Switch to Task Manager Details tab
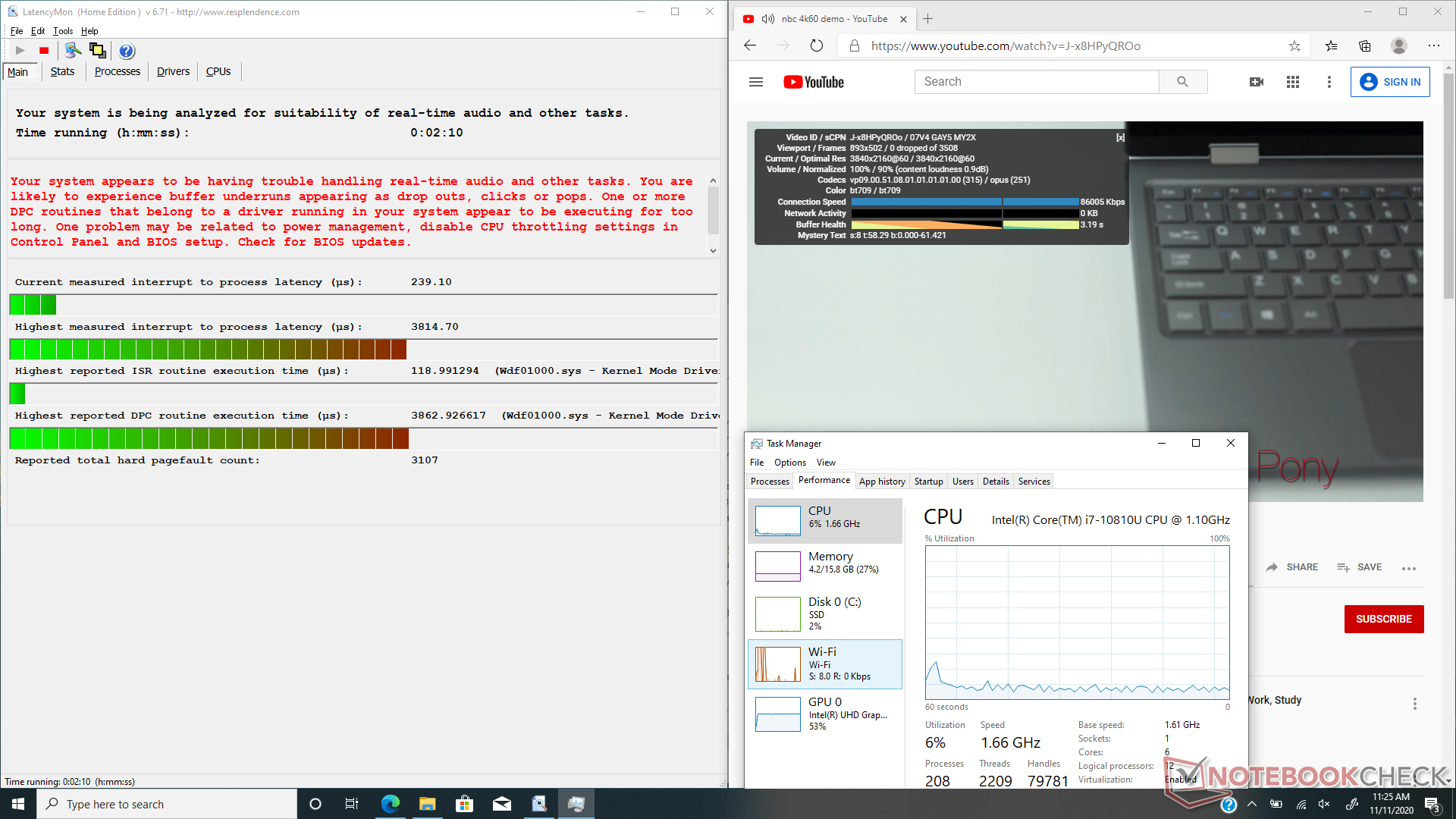Image resolution: width=1456 pixels, height=819 pixels. click(x=996, y=482)
